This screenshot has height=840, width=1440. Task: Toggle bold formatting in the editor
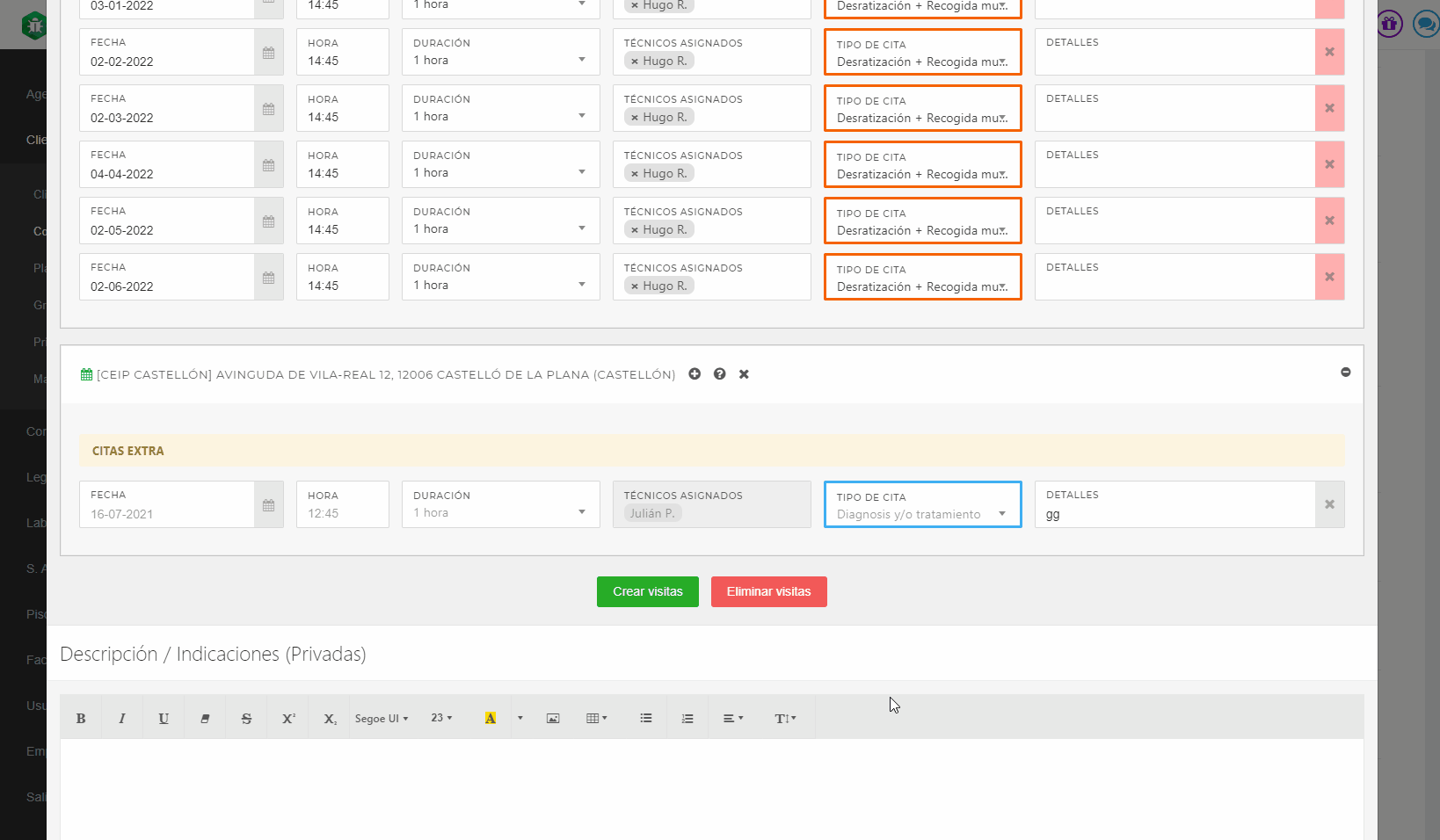pos(81,719)
